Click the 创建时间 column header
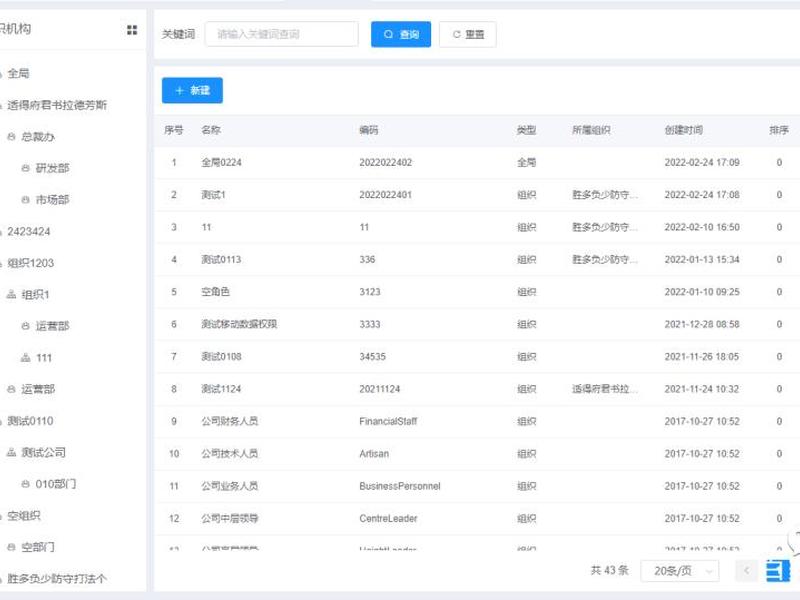Image resolution: width=800 pixels, height=600 pixels. [684, 130]
